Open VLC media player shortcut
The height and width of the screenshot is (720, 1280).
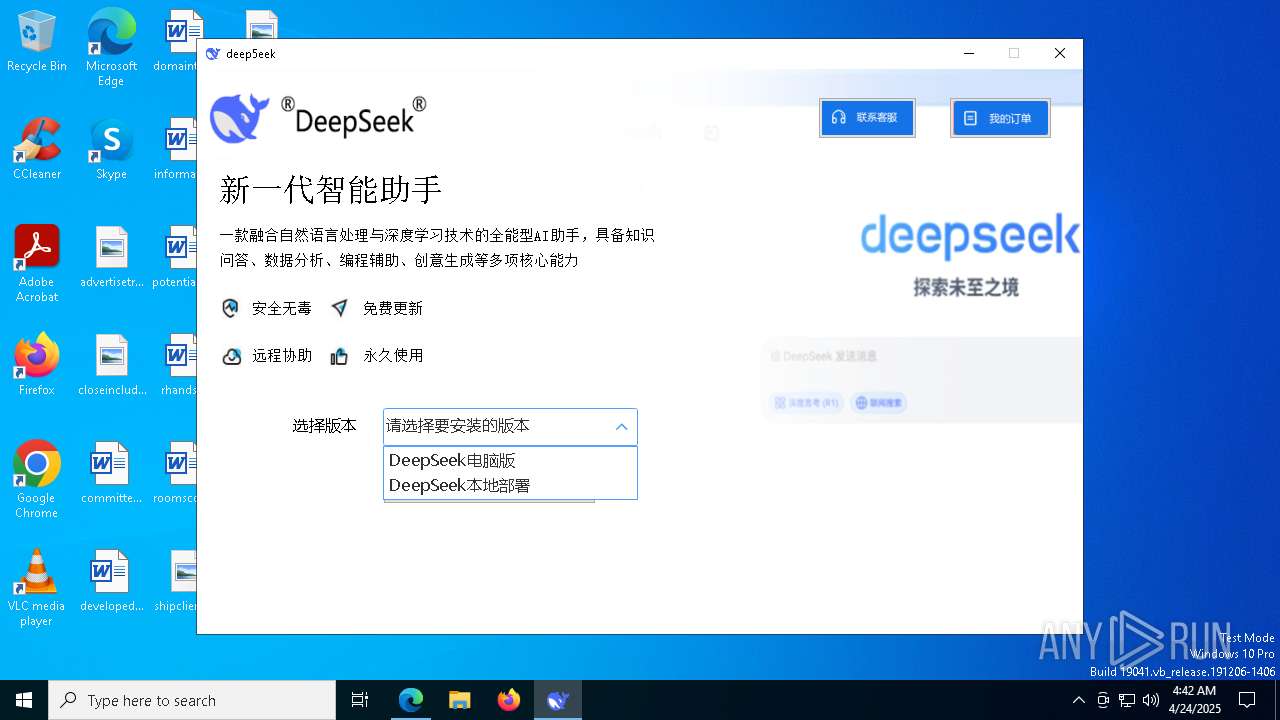[37, 587]
